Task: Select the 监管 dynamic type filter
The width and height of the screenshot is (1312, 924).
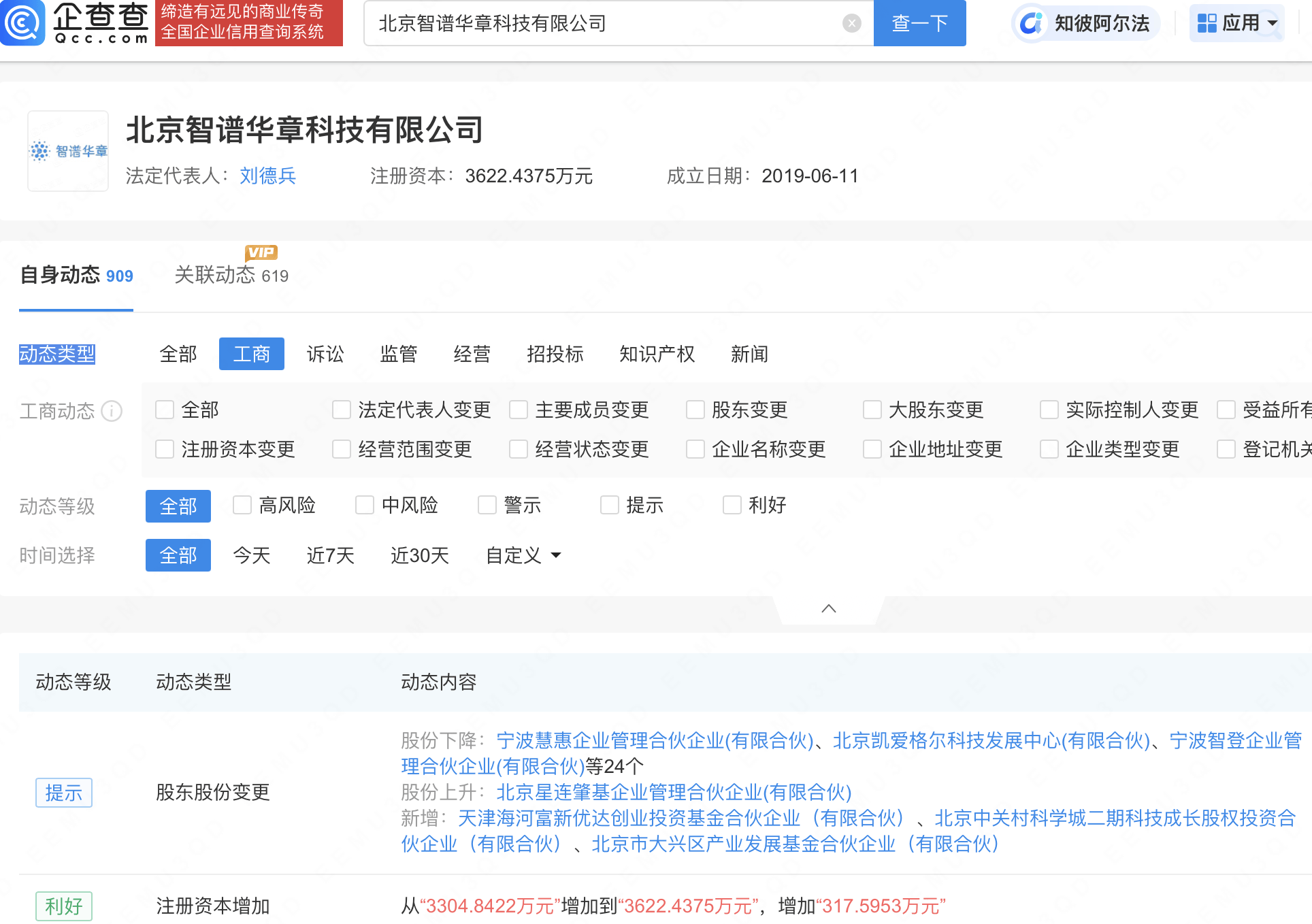Action: tap(399, 354)
